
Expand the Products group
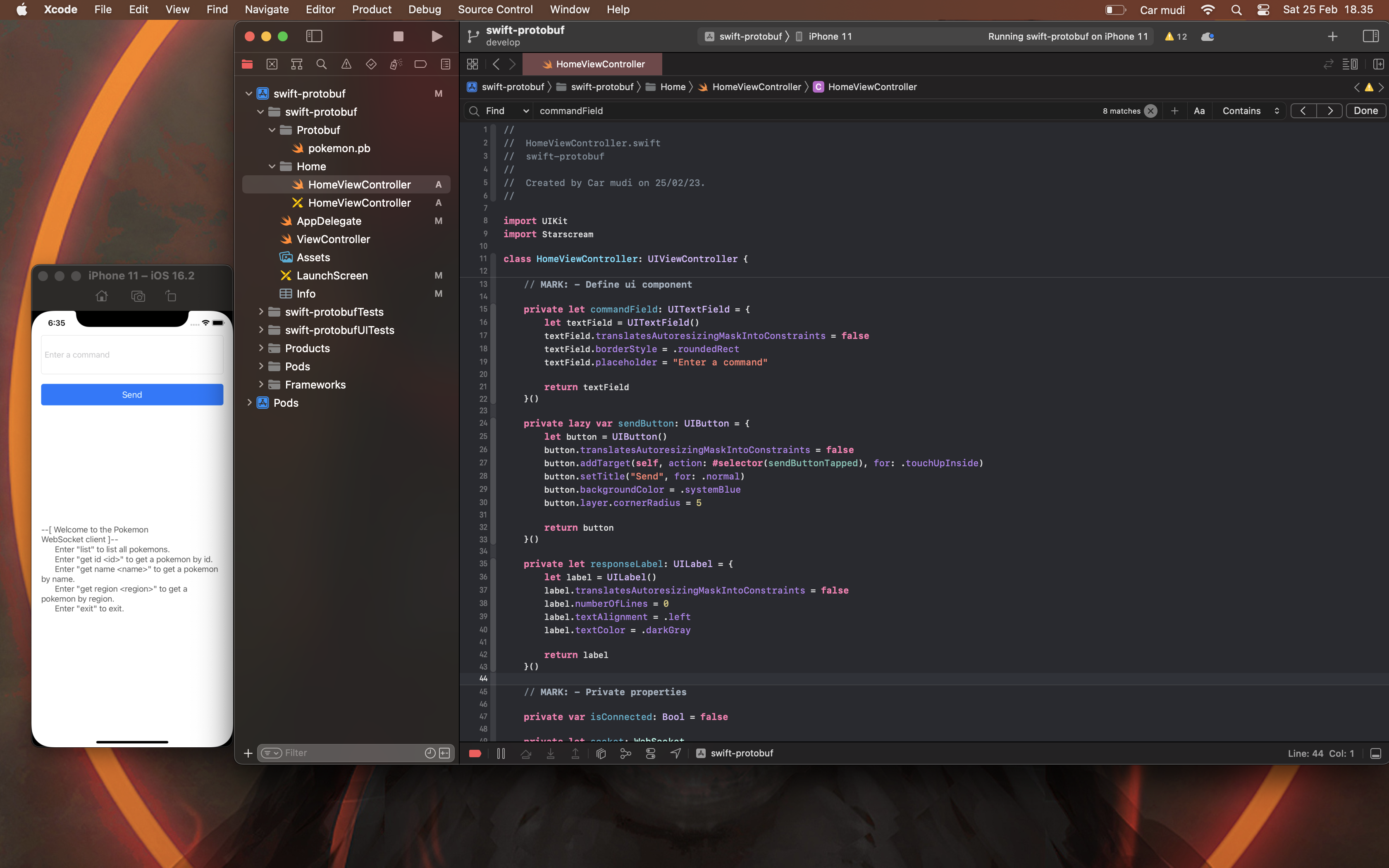point(261,348)
